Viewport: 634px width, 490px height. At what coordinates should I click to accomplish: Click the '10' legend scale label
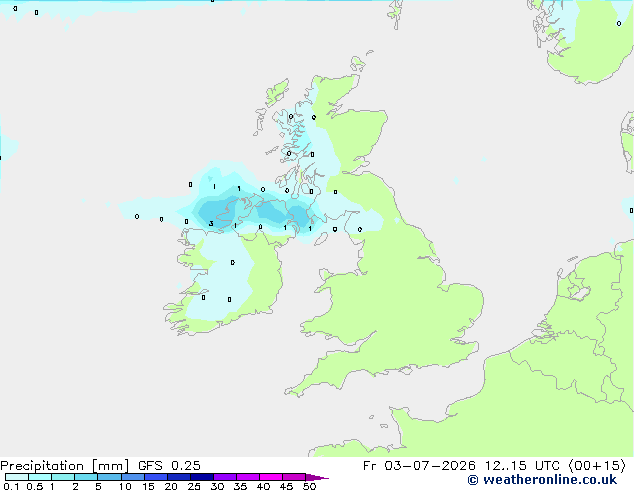pos(125,486)
